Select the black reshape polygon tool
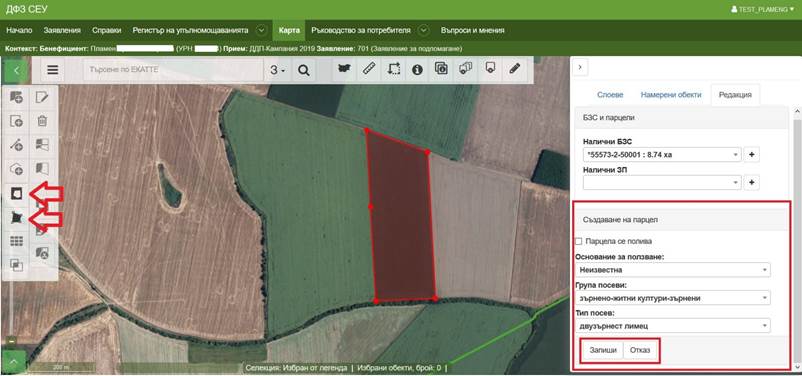The width and height of the screenshot is (802, 376). (16, 218)
